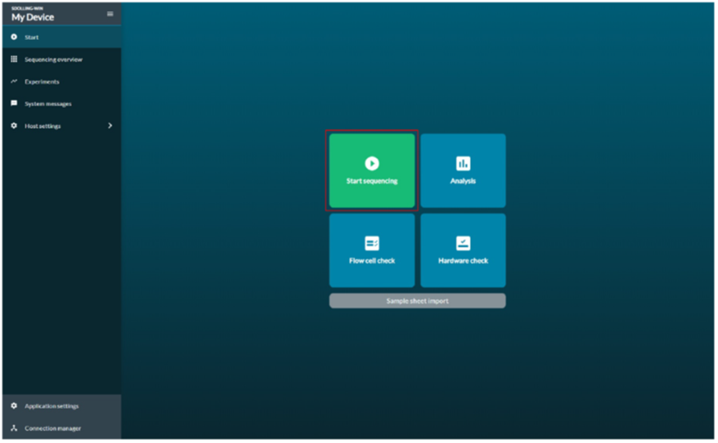The height and width of the screenshot is (443, 718).
Task: Go to the Experiments label in sidebar
Action: [x=42, y=81]
